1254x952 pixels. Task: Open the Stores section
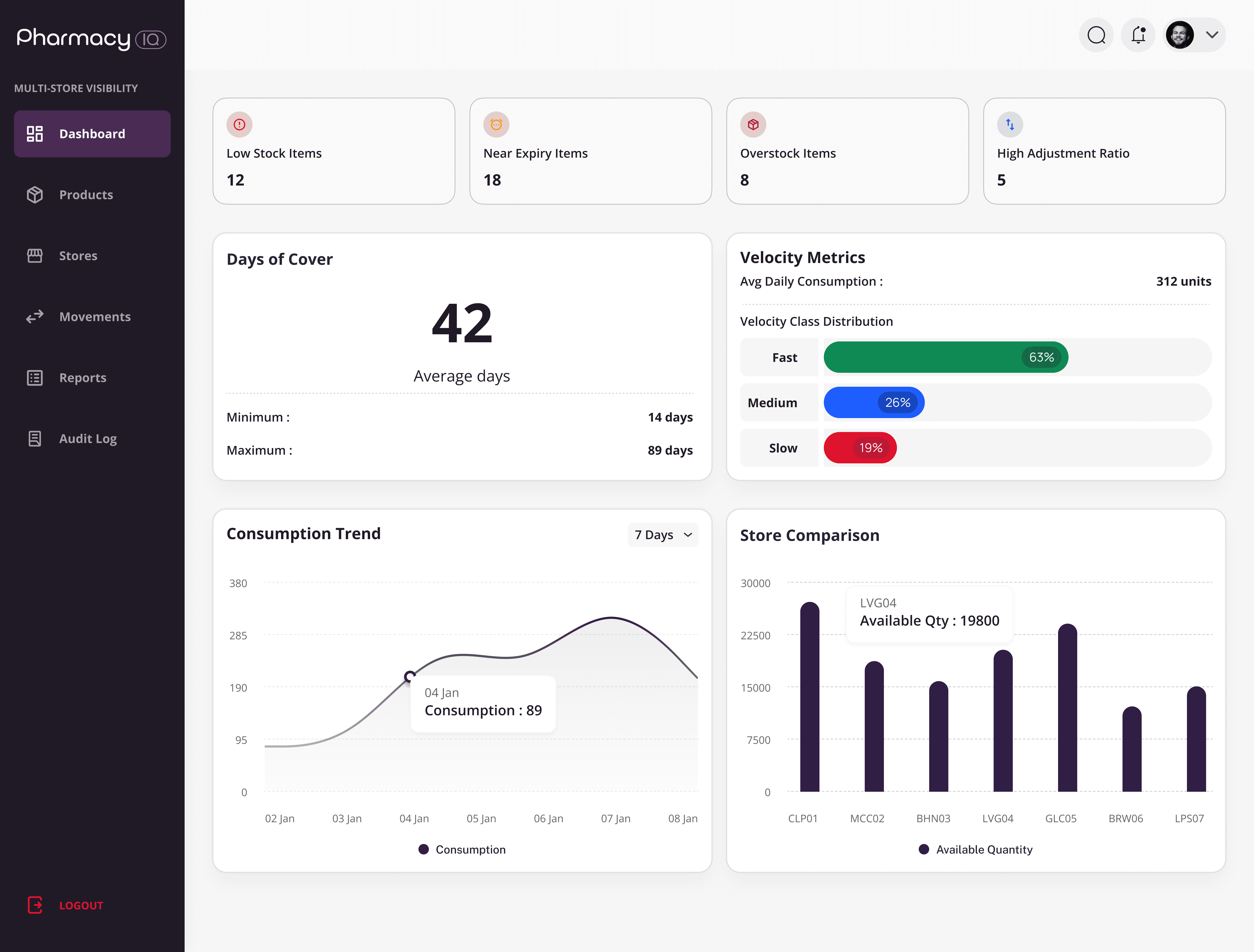pyautogui.click(x=78, y=256)
